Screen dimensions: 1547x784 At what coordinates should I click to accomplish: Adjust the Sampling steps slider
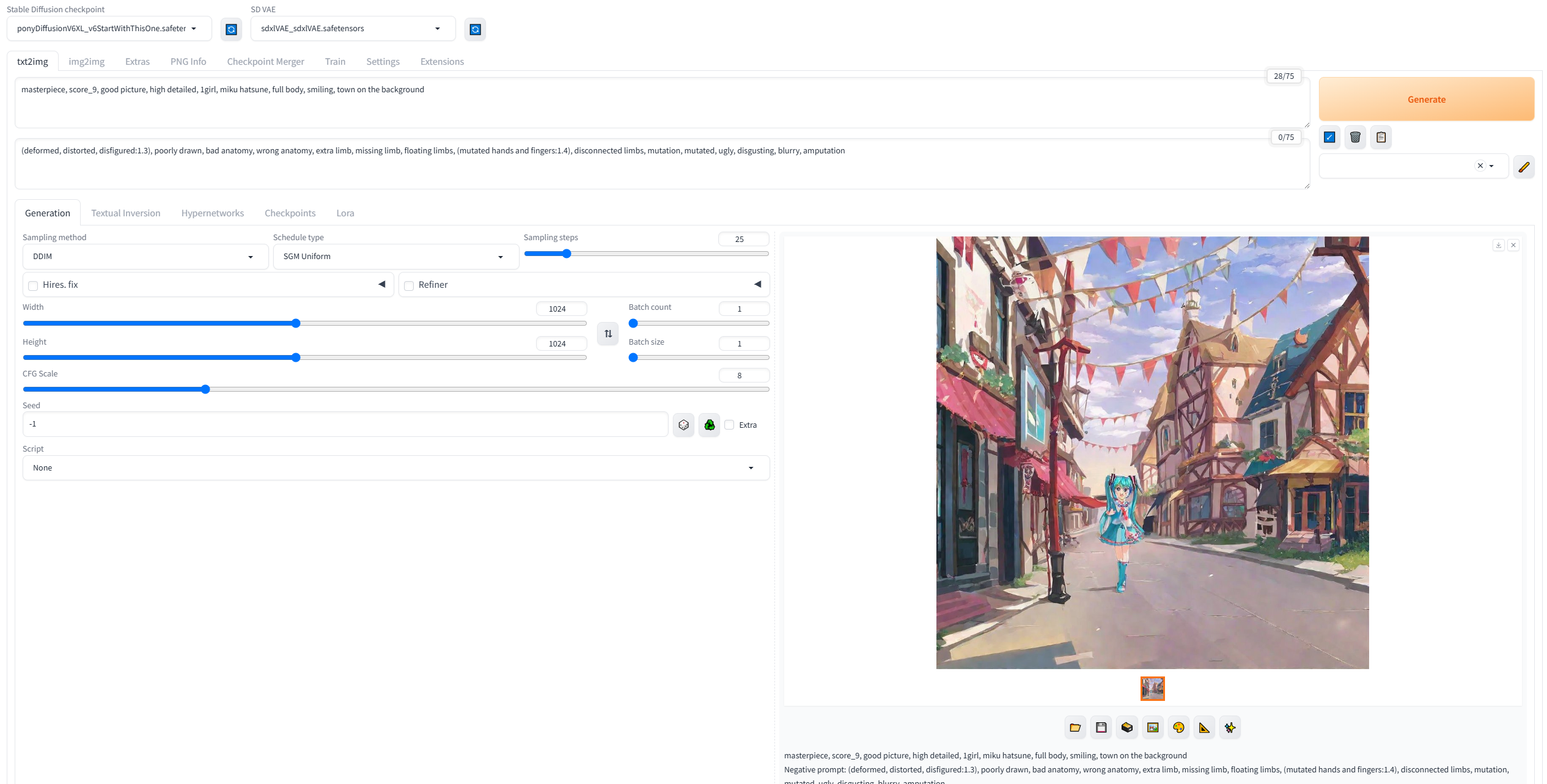pyautogui.click(x=646, y=254)
